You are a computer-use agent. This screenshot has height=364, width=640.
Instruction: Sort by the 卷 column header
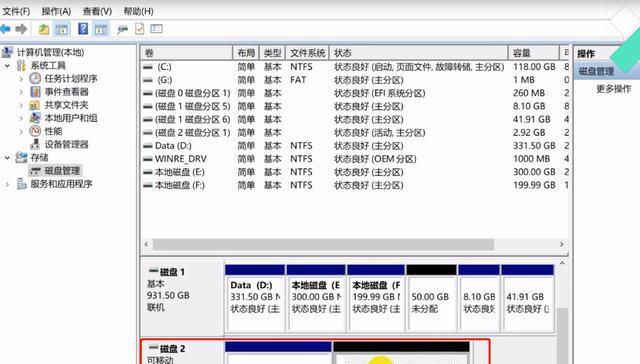pos(187,53)
